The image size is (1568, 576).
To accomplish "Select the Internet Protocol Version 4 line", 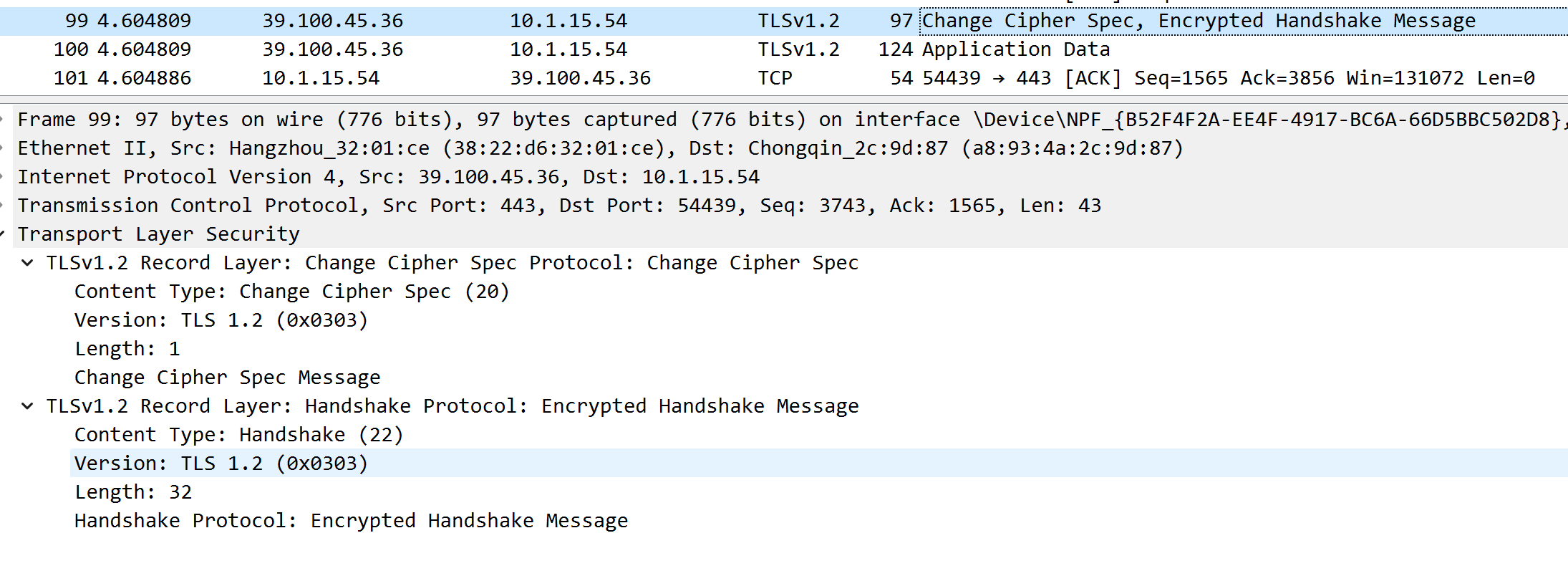I will pos(388,177).
